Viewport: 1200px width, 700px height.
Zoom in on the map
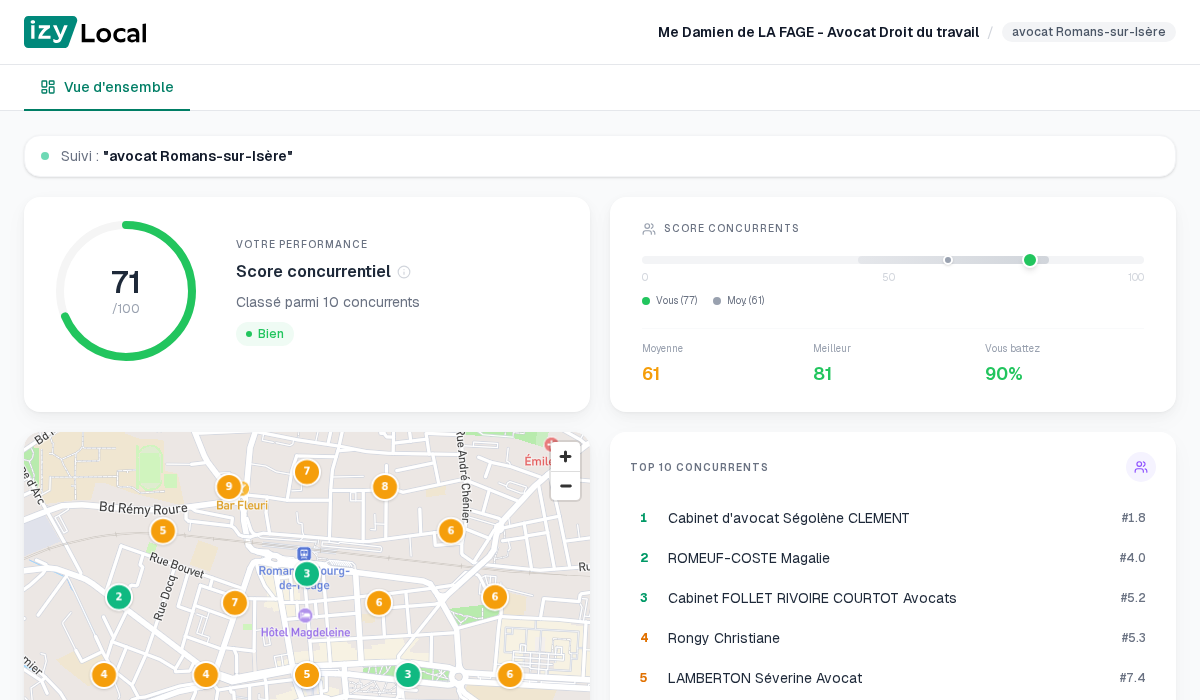pos(565,457)
